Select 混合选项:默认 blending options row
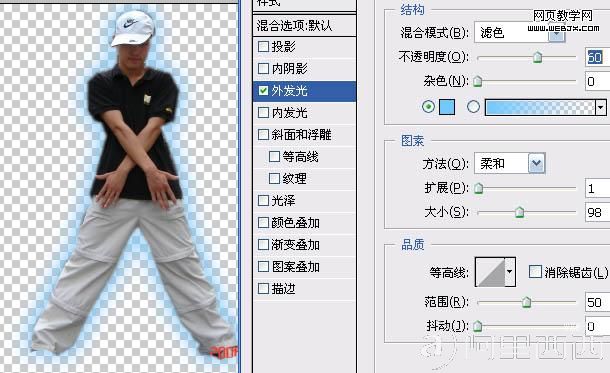 (x=304, y=26)
